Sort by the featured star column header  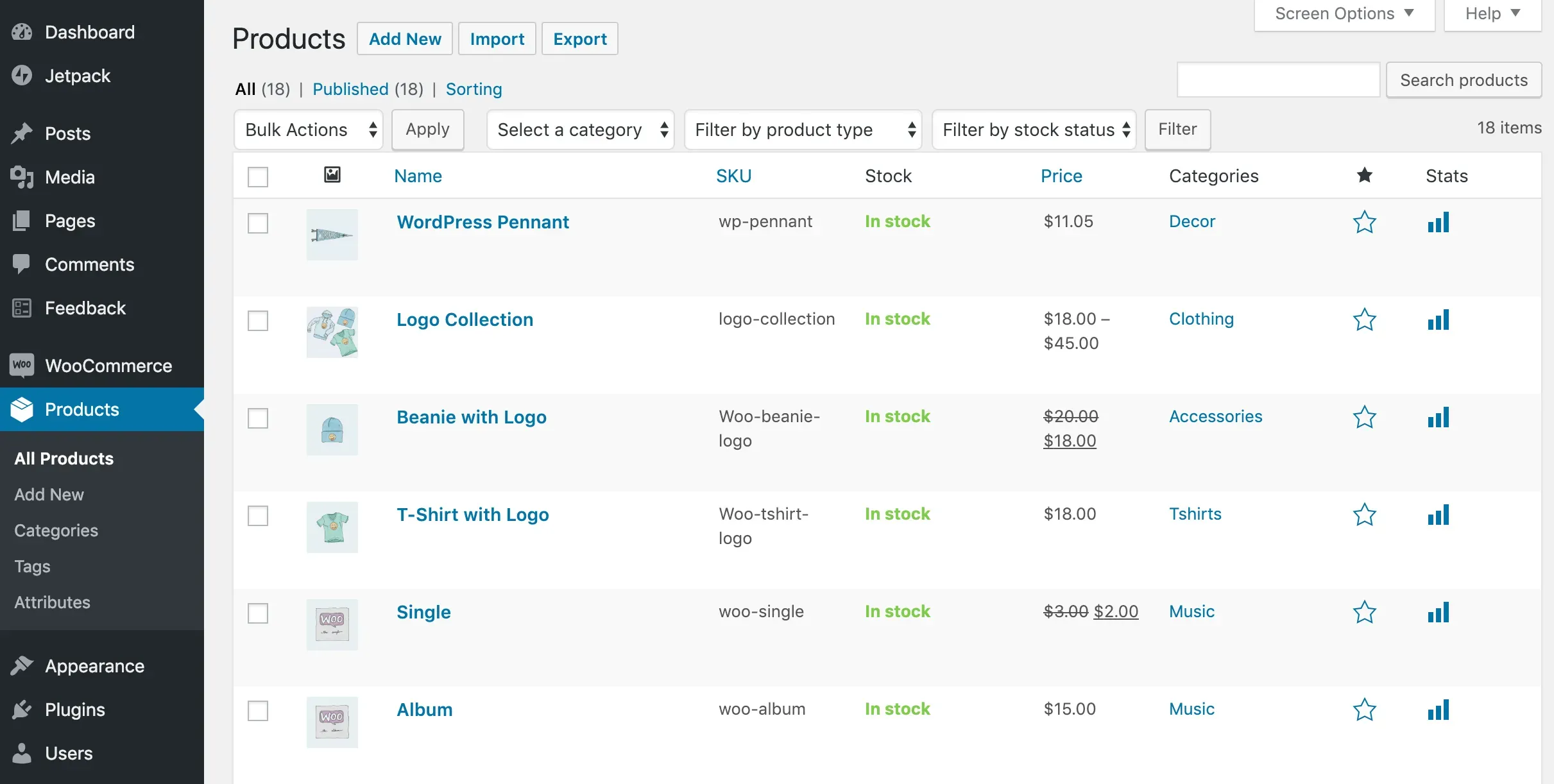point(1364,175)
